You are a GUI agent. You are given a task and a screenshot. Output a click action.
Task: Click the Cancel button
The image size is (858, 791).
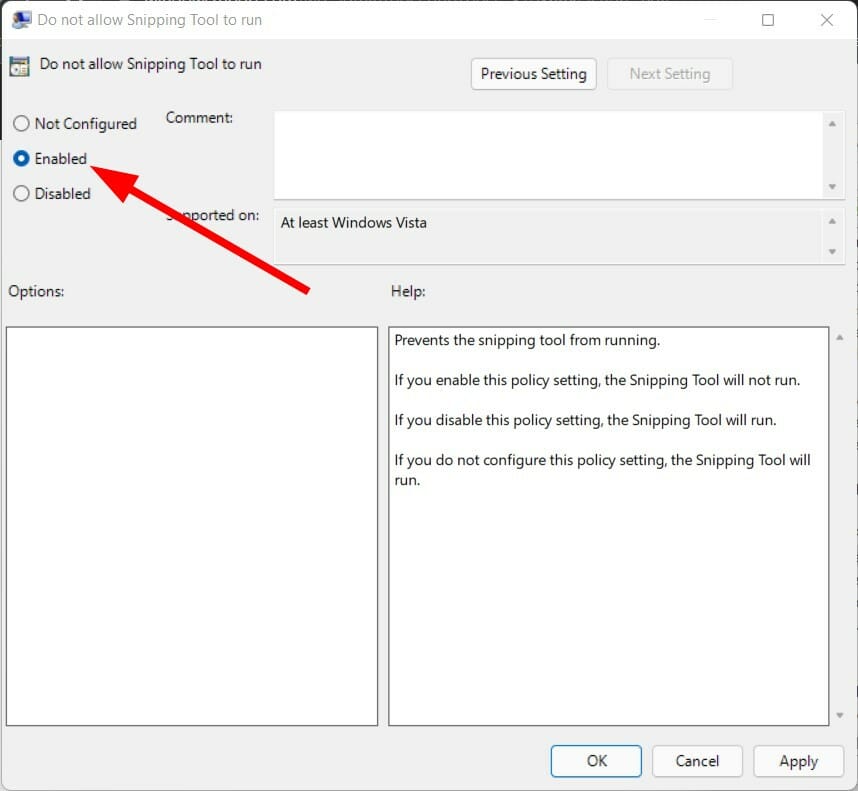697,761
